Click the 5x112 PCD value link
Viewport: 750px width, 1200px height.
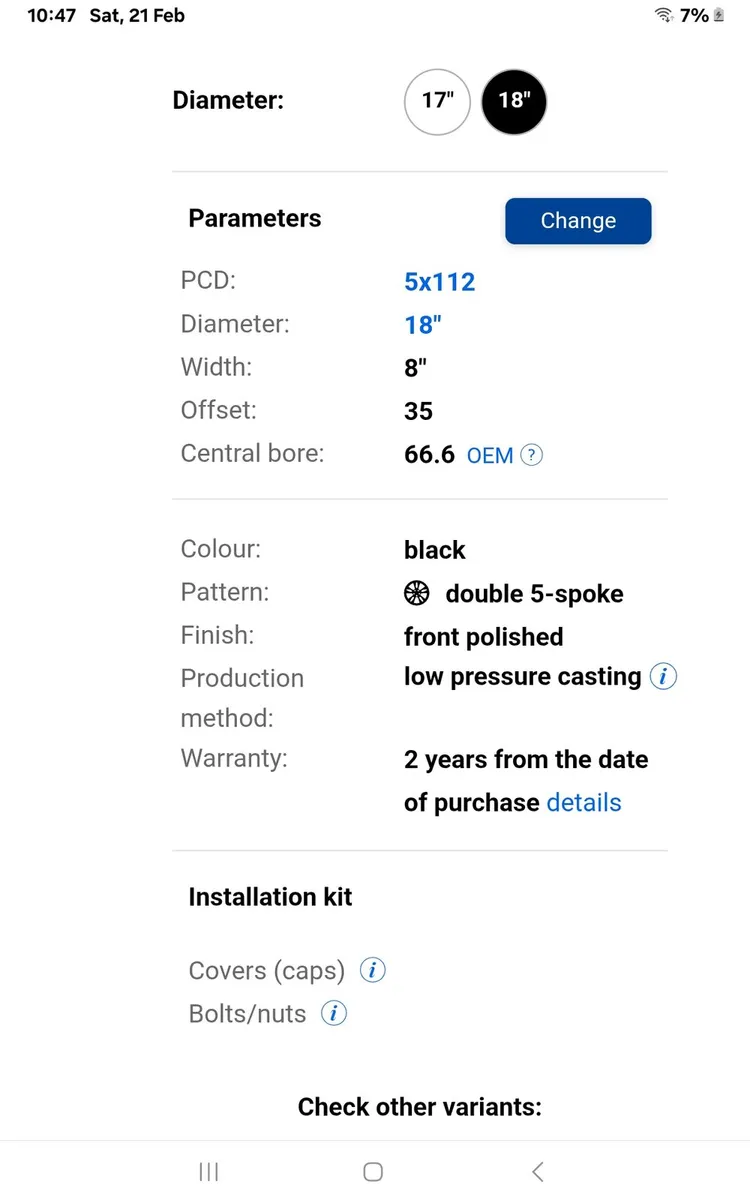coord(439,281)
